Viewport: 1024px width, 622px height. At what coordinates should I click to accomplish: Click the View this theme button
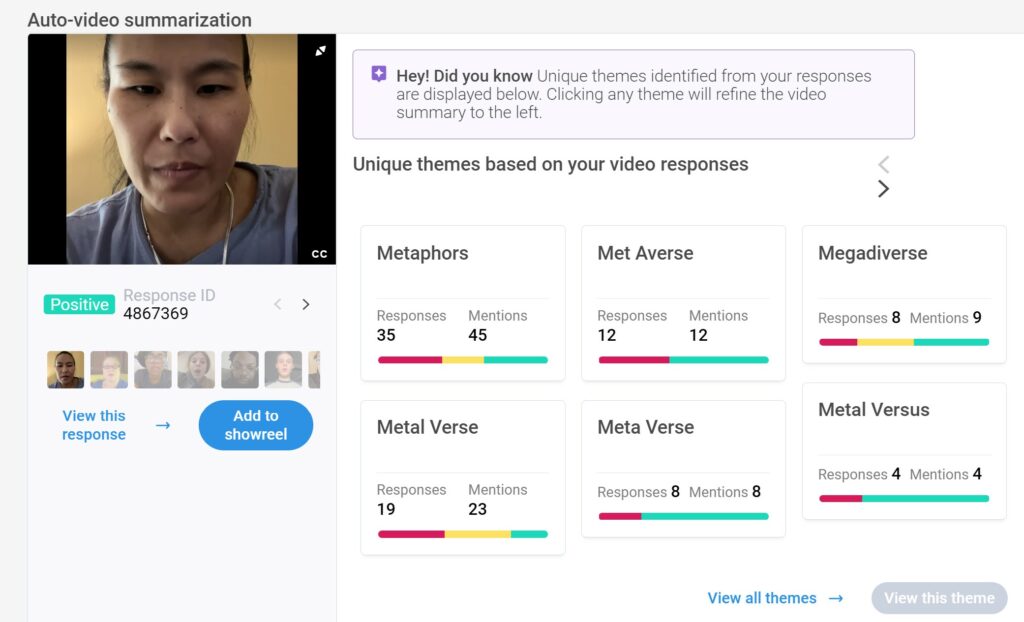pyautogui.click(x=939, y=598)
